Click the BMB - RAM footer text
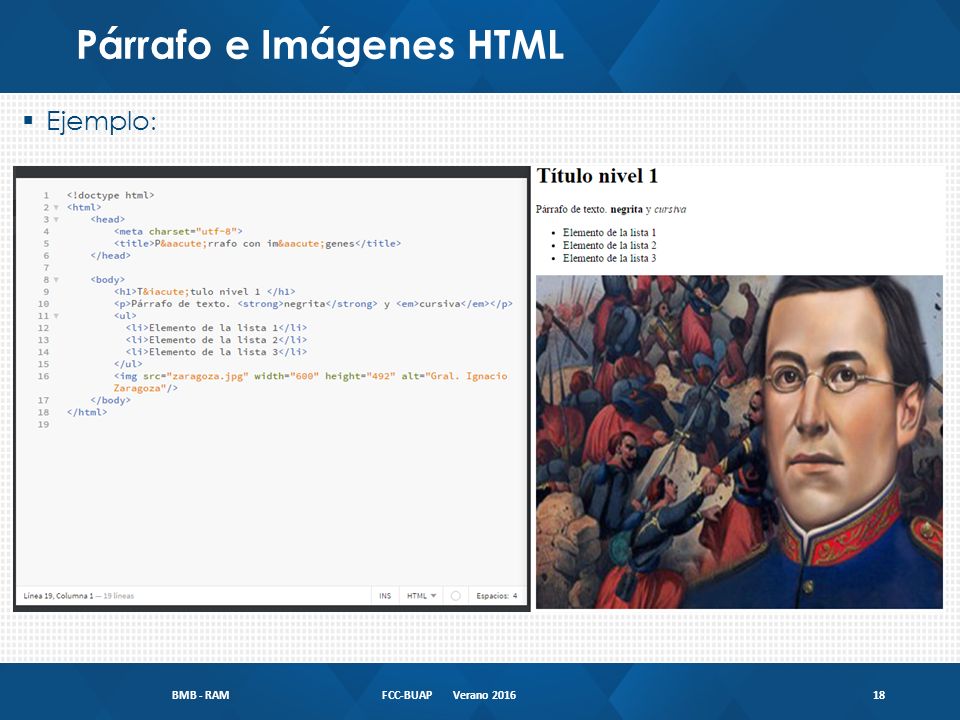The width and height of the screenshot is (960, 720). (x=200, y=695)
